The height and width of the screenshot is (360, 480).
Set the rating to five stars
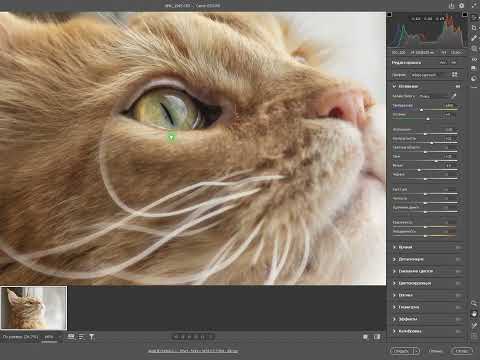[202, 337]
